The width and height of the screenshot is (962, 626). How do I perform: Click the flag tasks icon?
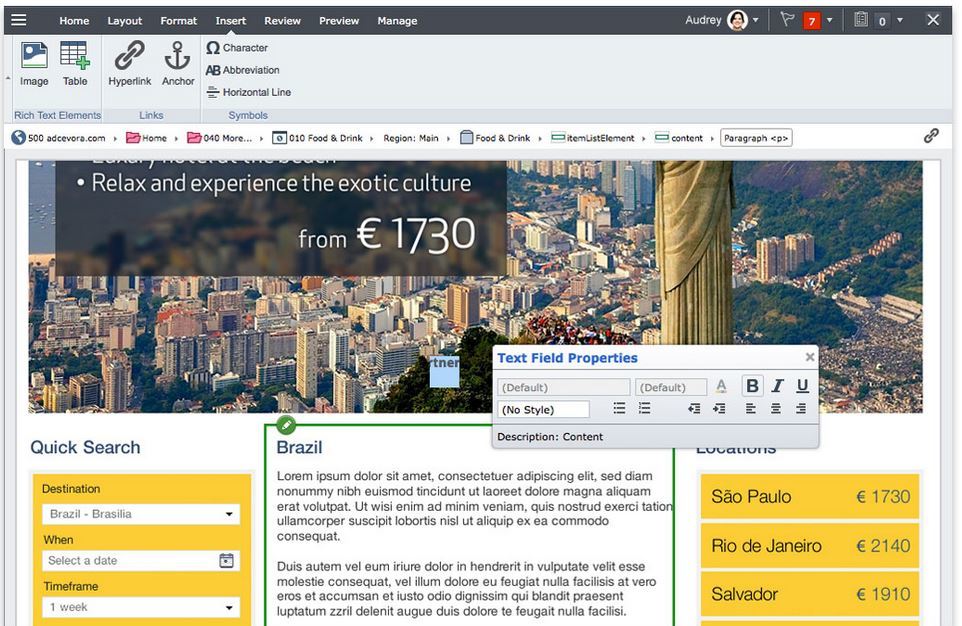[x=787, y=20]
